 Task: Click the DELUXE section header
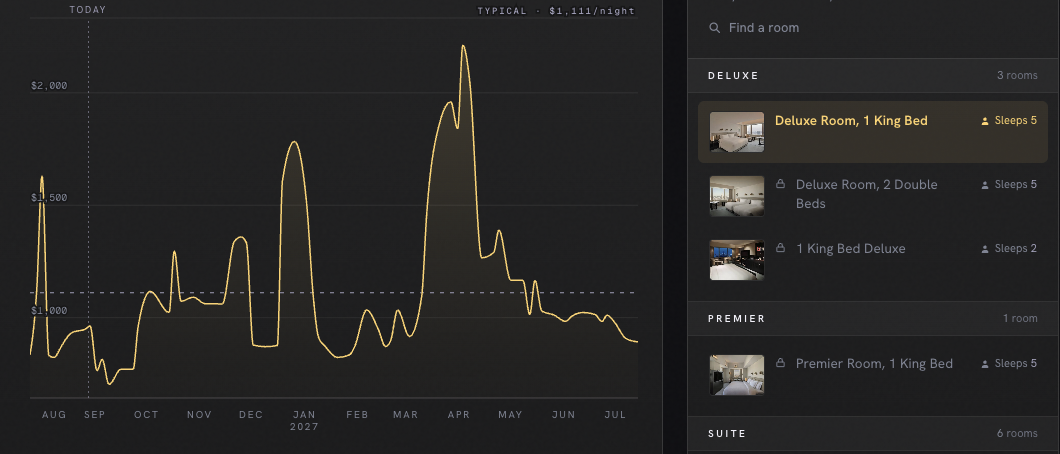873,76
